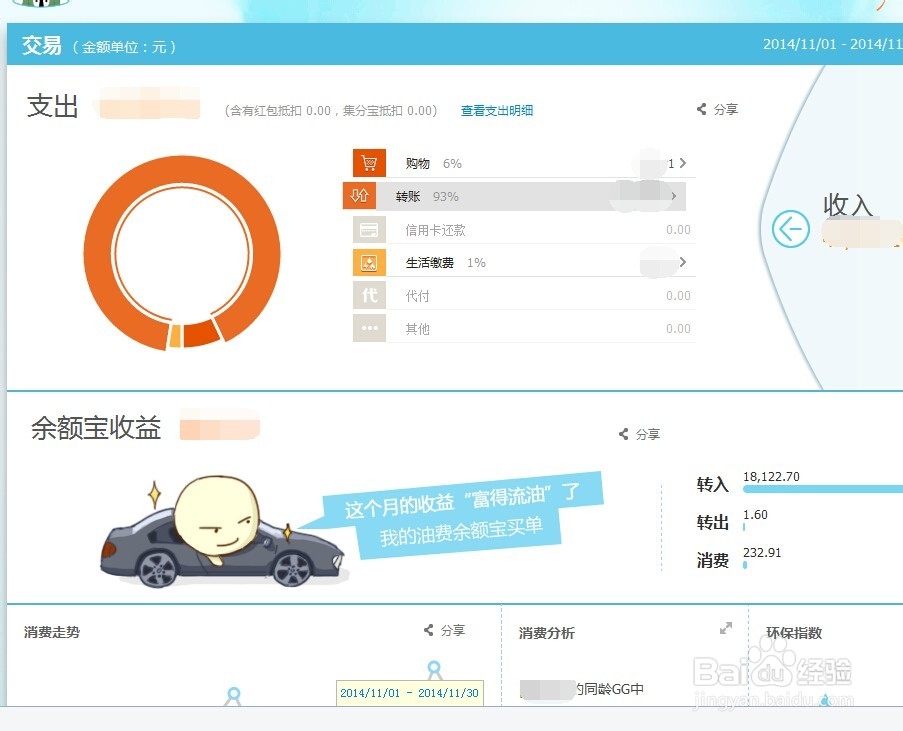
Task: Click the 环保指数 panel title
Action: (x=794, y=633)
